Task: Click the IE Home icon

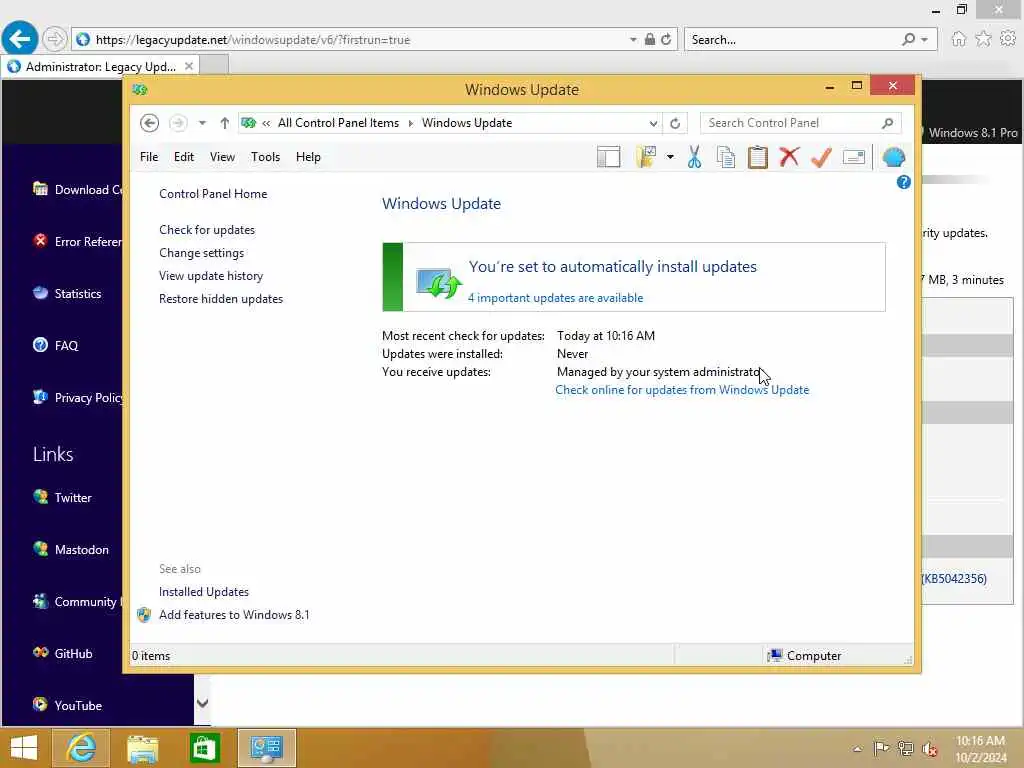Action: click(x=958, y=39)
